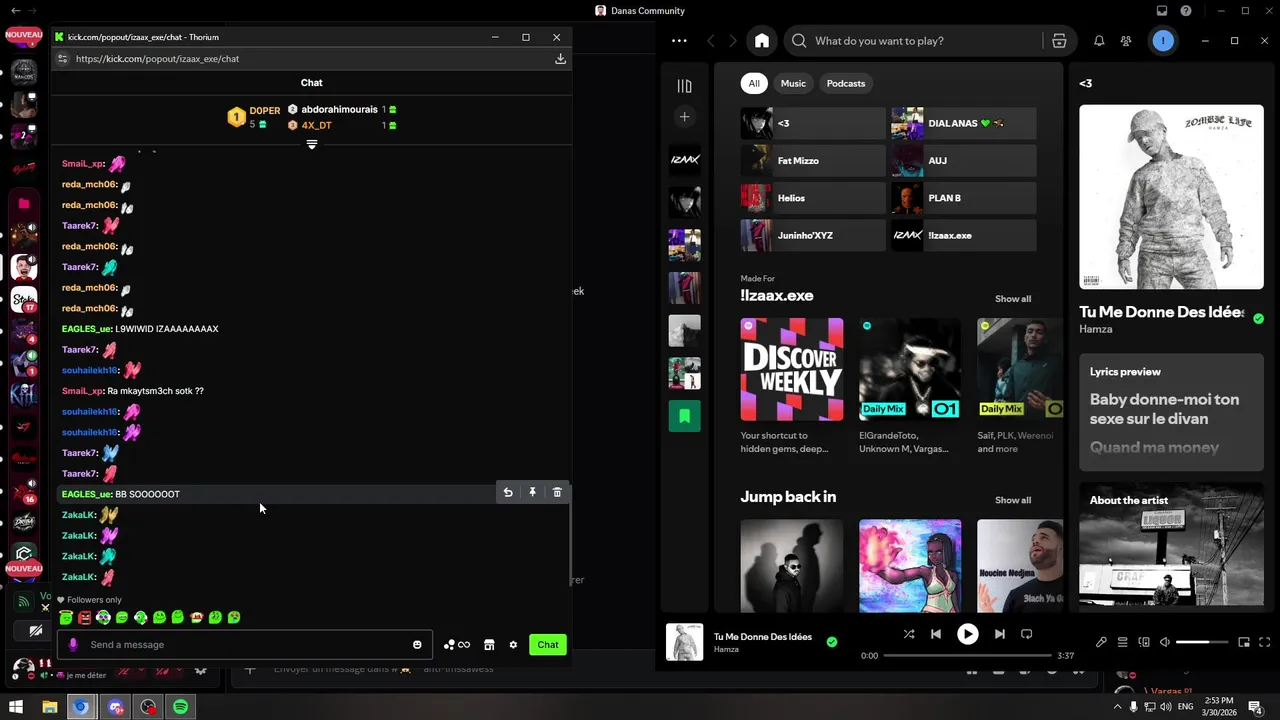Screen dimensions: 1280x720
Task: Open Daily Mix 01 cover
Action: pyautogui.click(x=910, y=369)
